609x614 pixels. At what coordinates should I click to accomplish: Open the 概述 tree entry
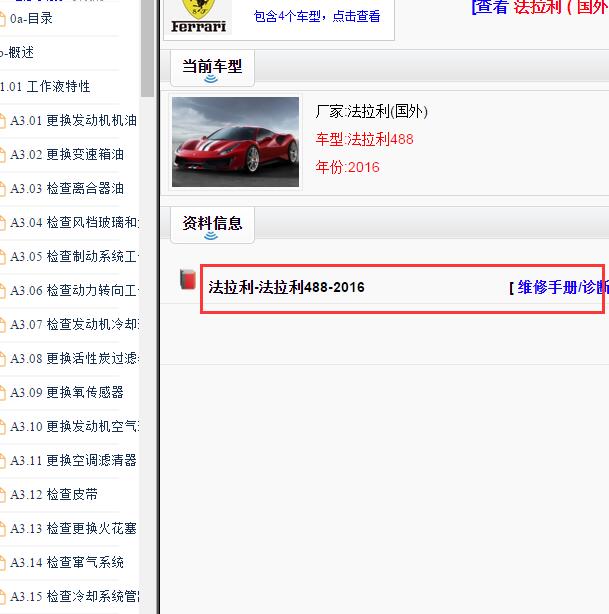[17, 52]
